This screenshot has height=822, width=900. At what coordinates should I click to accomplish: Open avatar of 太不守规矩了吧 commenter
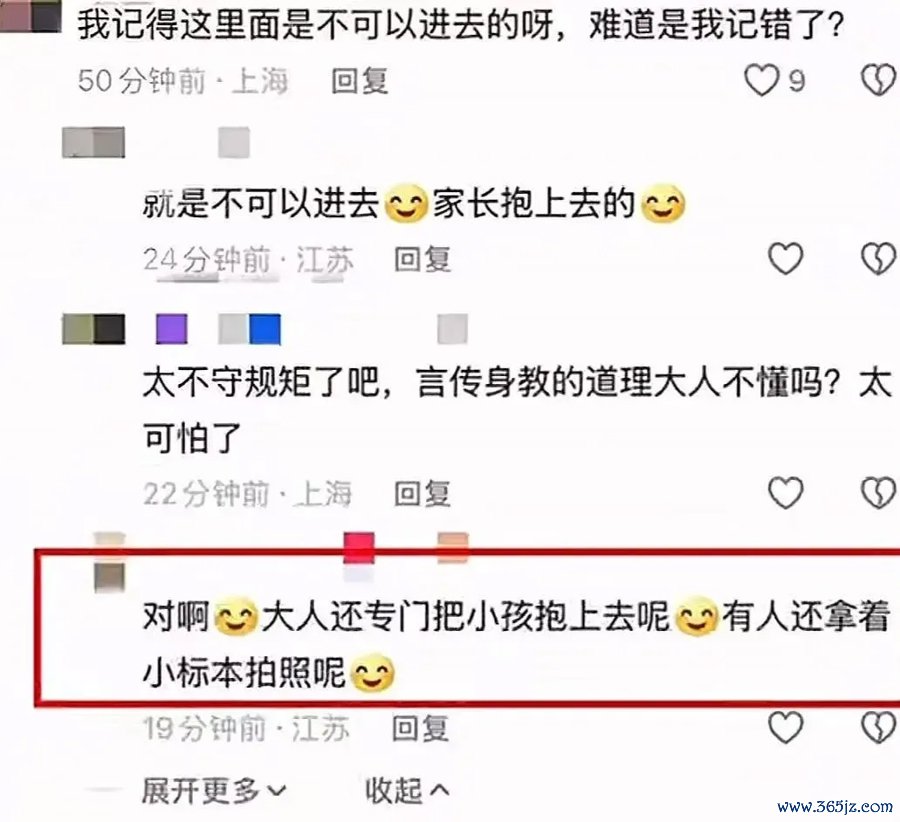point(94,329)
